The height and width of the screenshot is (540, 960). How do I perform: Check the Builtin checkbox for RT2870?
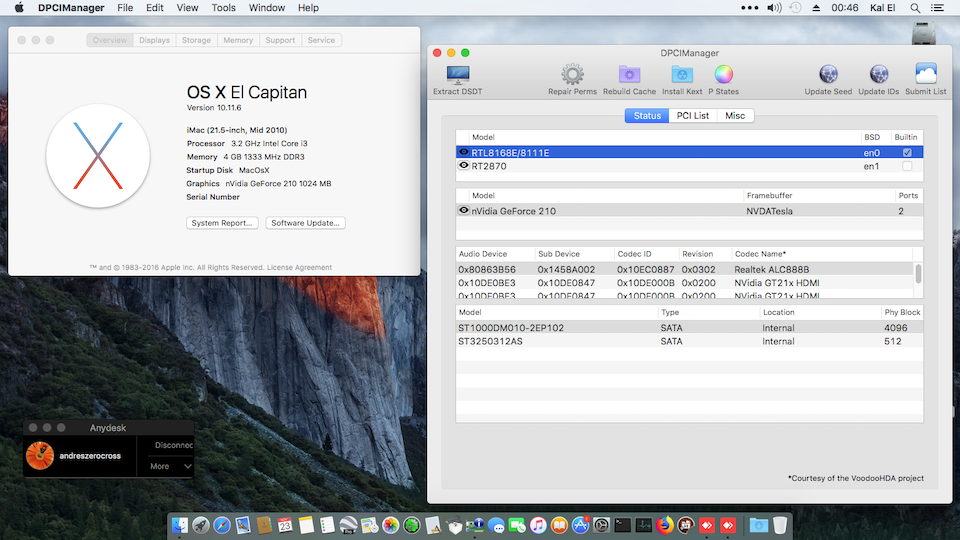(907, 166)
